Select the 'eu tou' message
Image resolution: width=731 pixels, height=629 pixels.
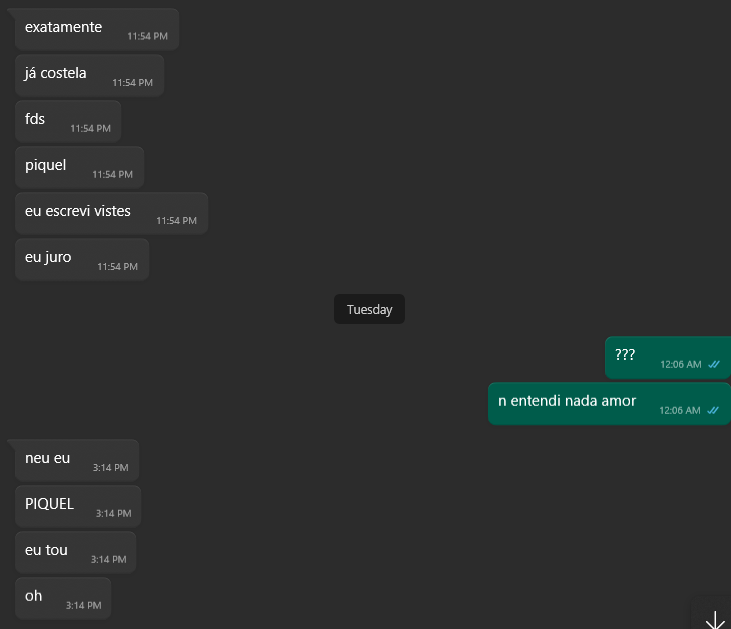point(76,552)
